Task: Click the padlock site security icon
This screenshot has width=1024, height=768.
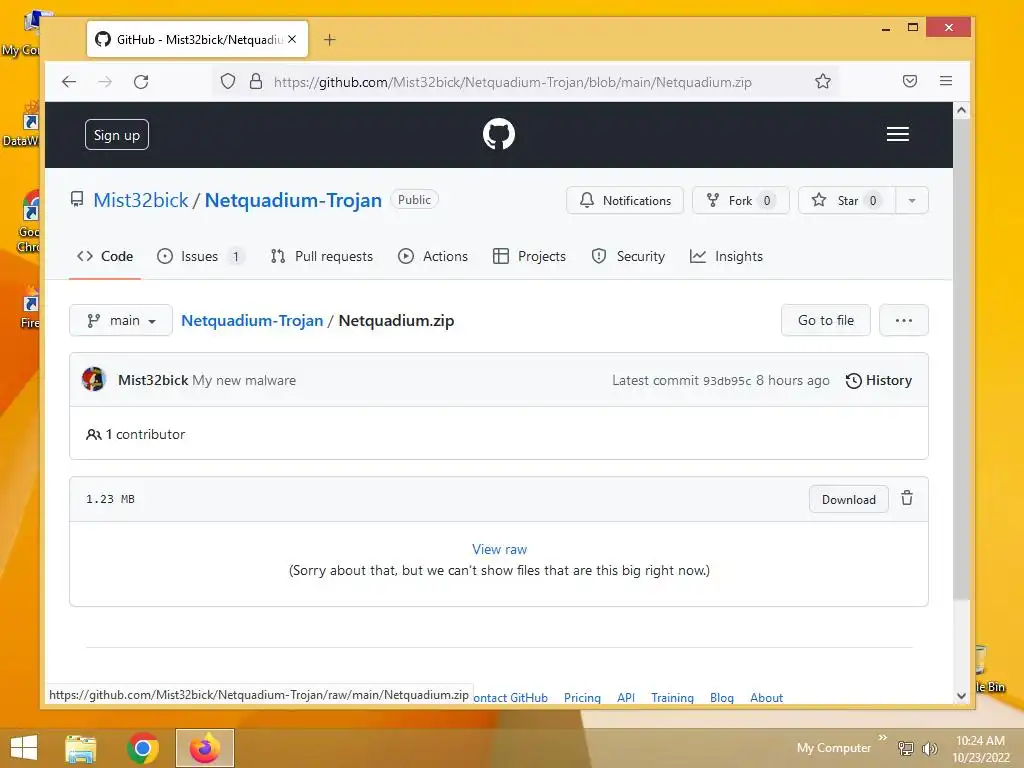Action: coord(256,82)
